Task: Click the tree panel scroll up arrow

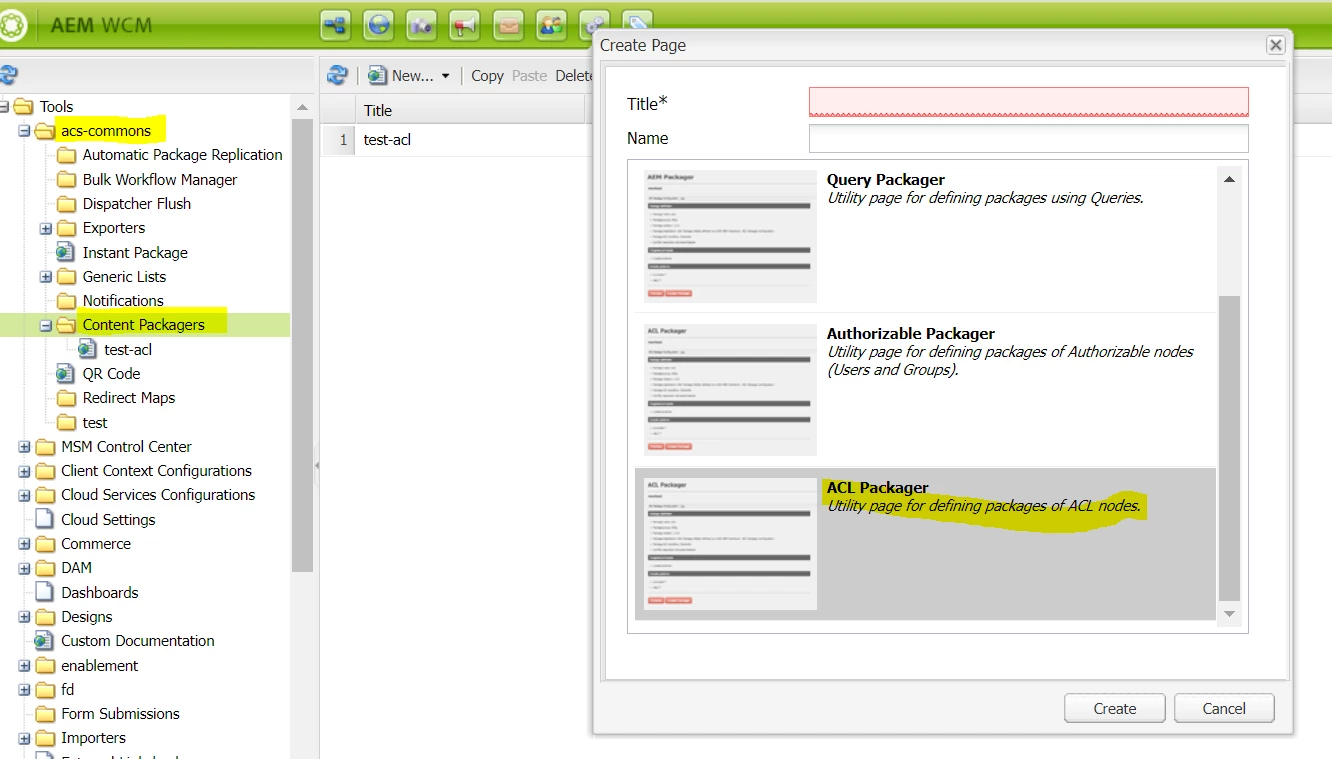Action: click(x=302, y=107)
